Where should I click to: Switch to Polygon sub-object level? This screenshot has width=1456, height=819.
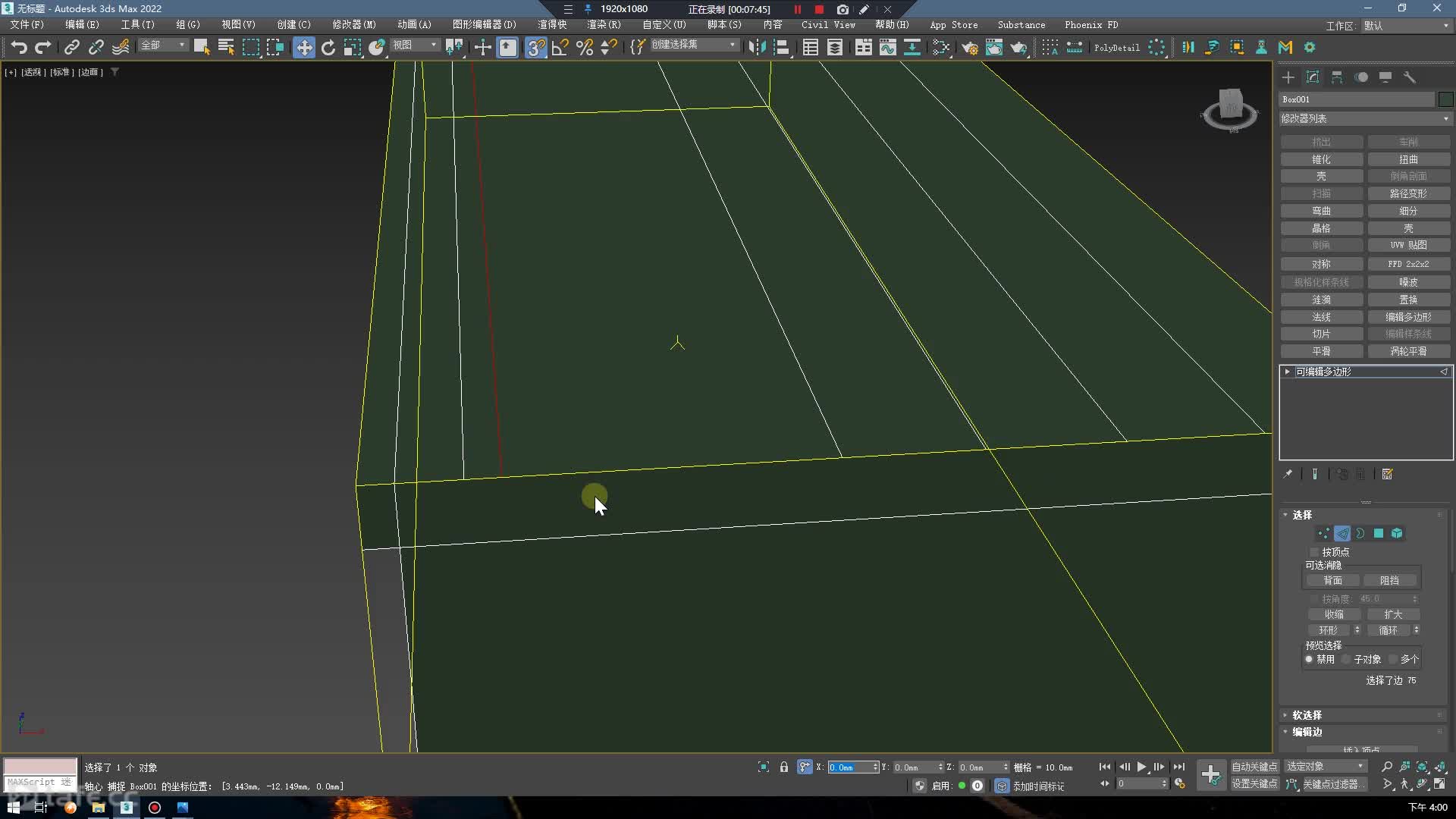click(x=1379, y=533)
